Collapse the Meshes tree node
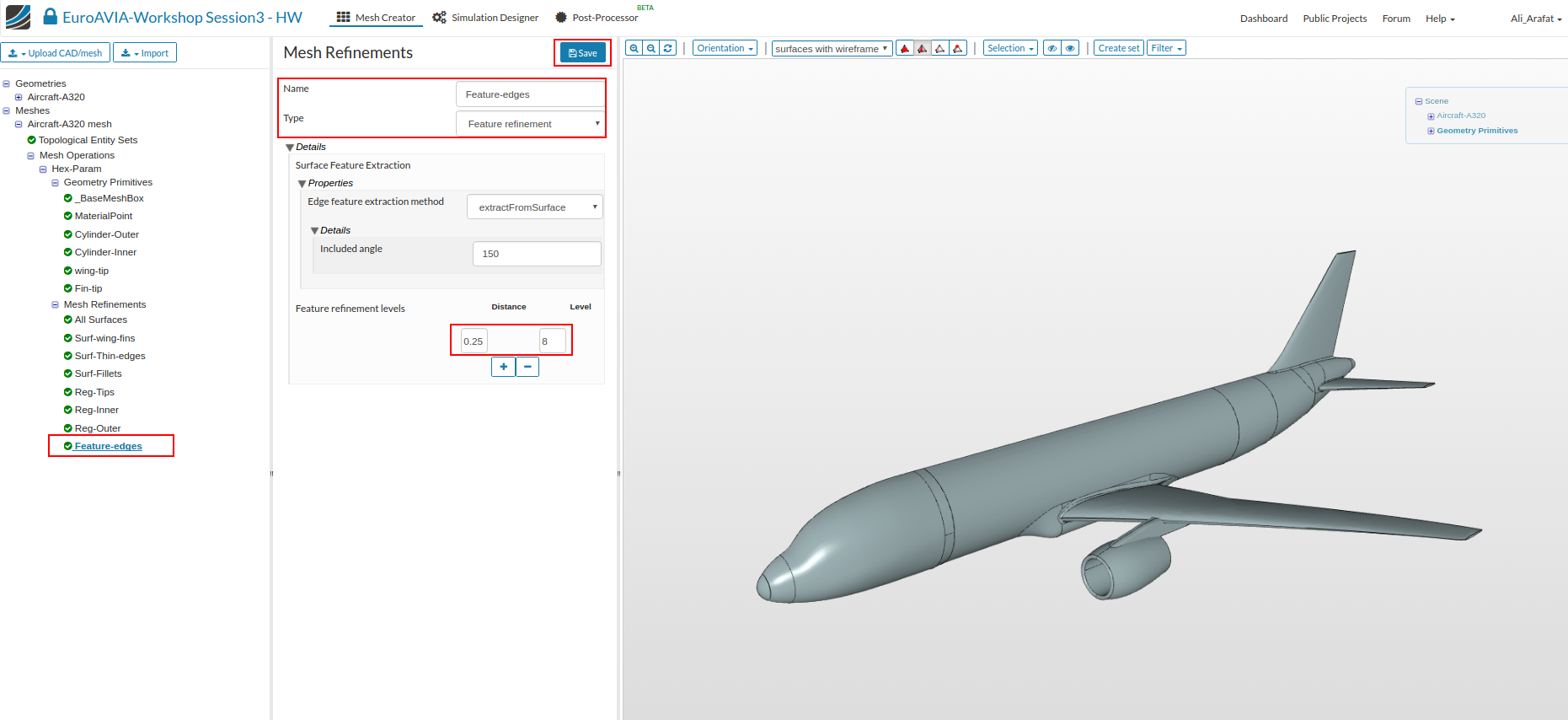 [x=7, y=110]
